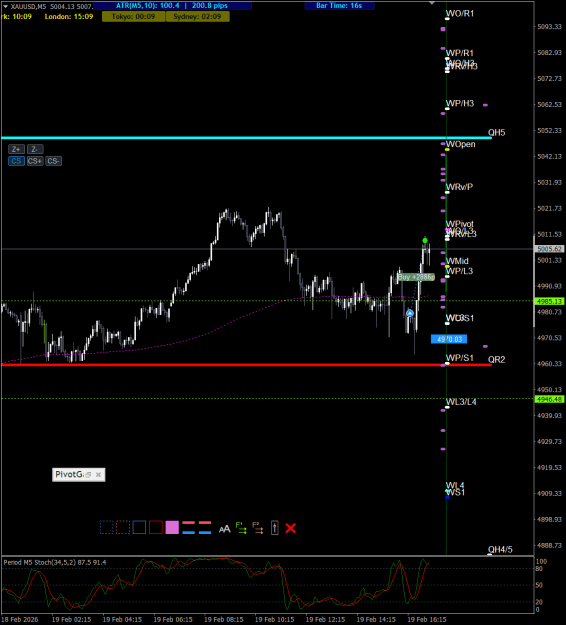Click the Buy order profit label
The width and height of the screenshot is (566, 625).
[x=416, y=277]
